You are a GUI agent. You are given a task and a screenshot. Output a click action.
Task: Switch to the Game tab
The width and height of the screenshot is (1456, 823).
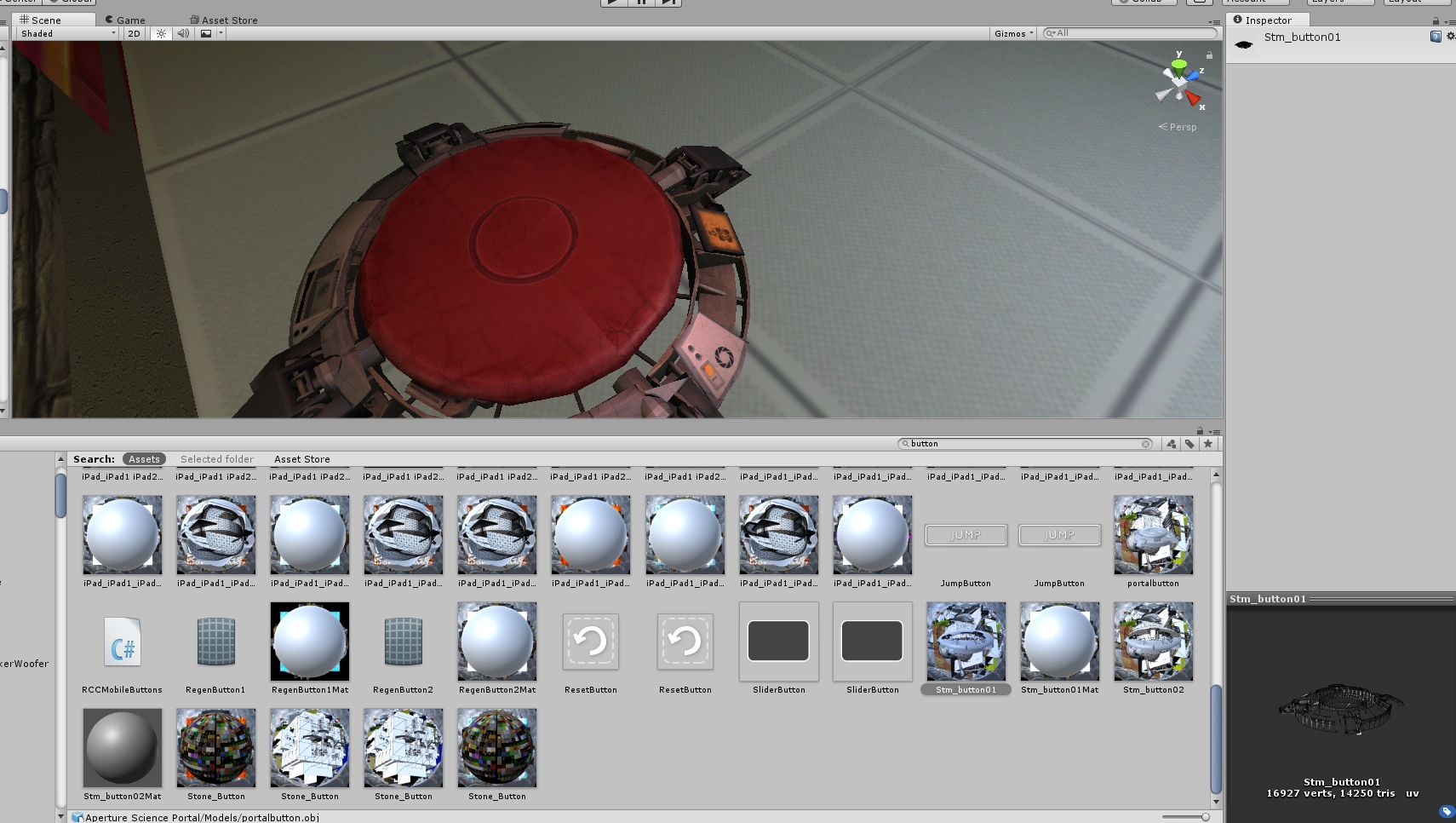[126, 20]
